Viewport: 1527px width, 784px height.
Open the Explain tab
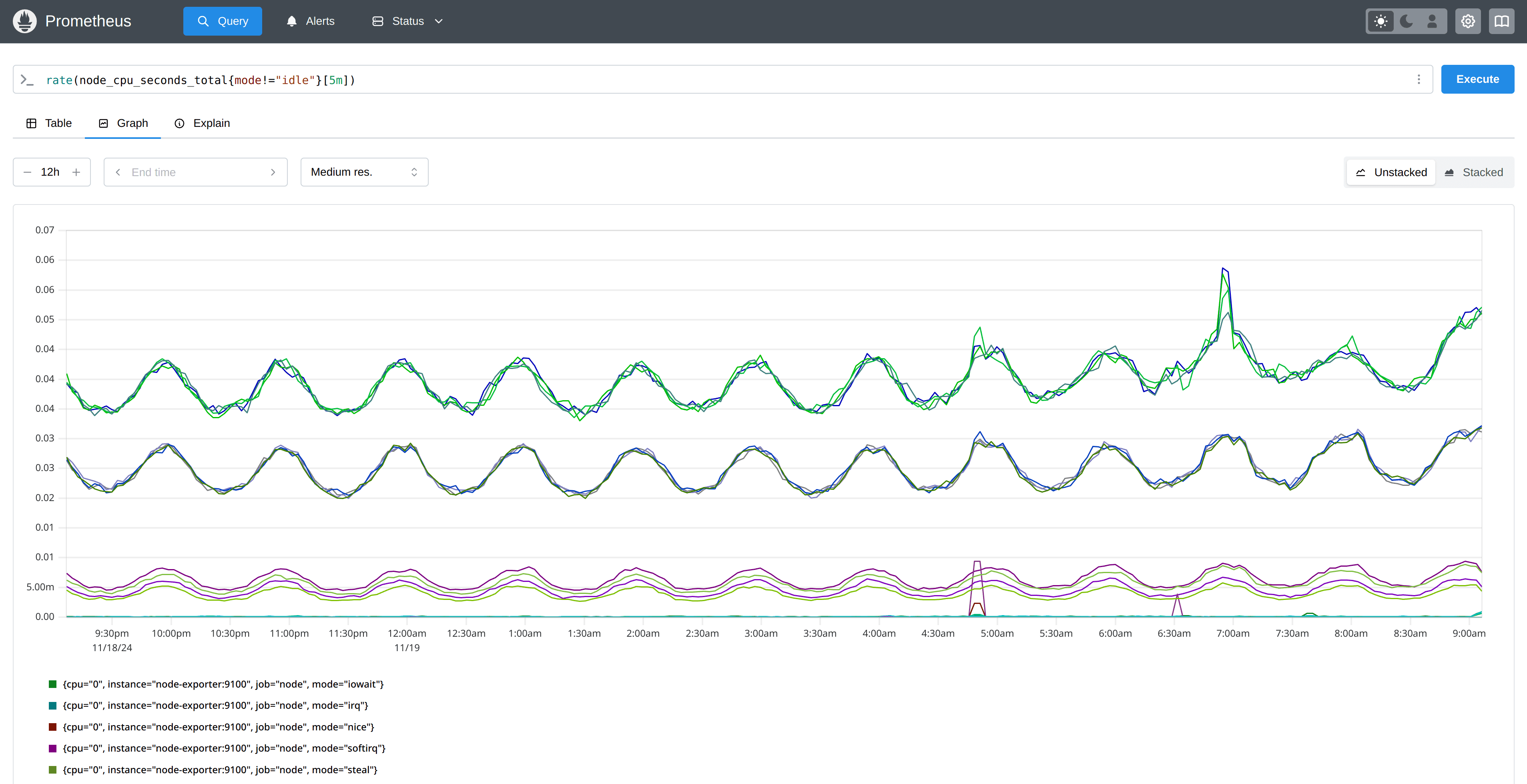202,123
